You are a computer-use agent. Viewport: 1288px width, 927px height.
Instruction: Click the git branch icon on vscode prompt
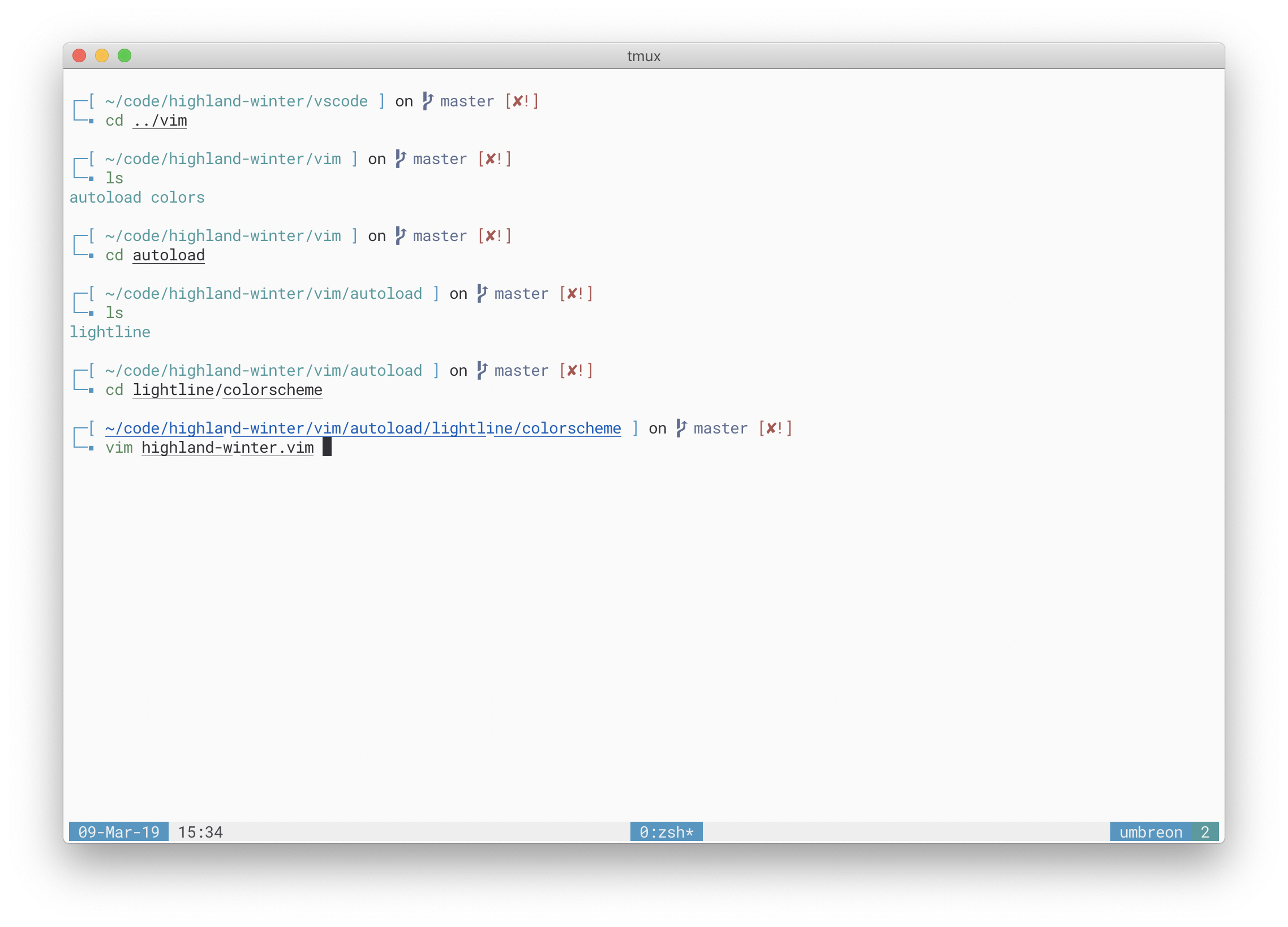[x=427, y=101]
